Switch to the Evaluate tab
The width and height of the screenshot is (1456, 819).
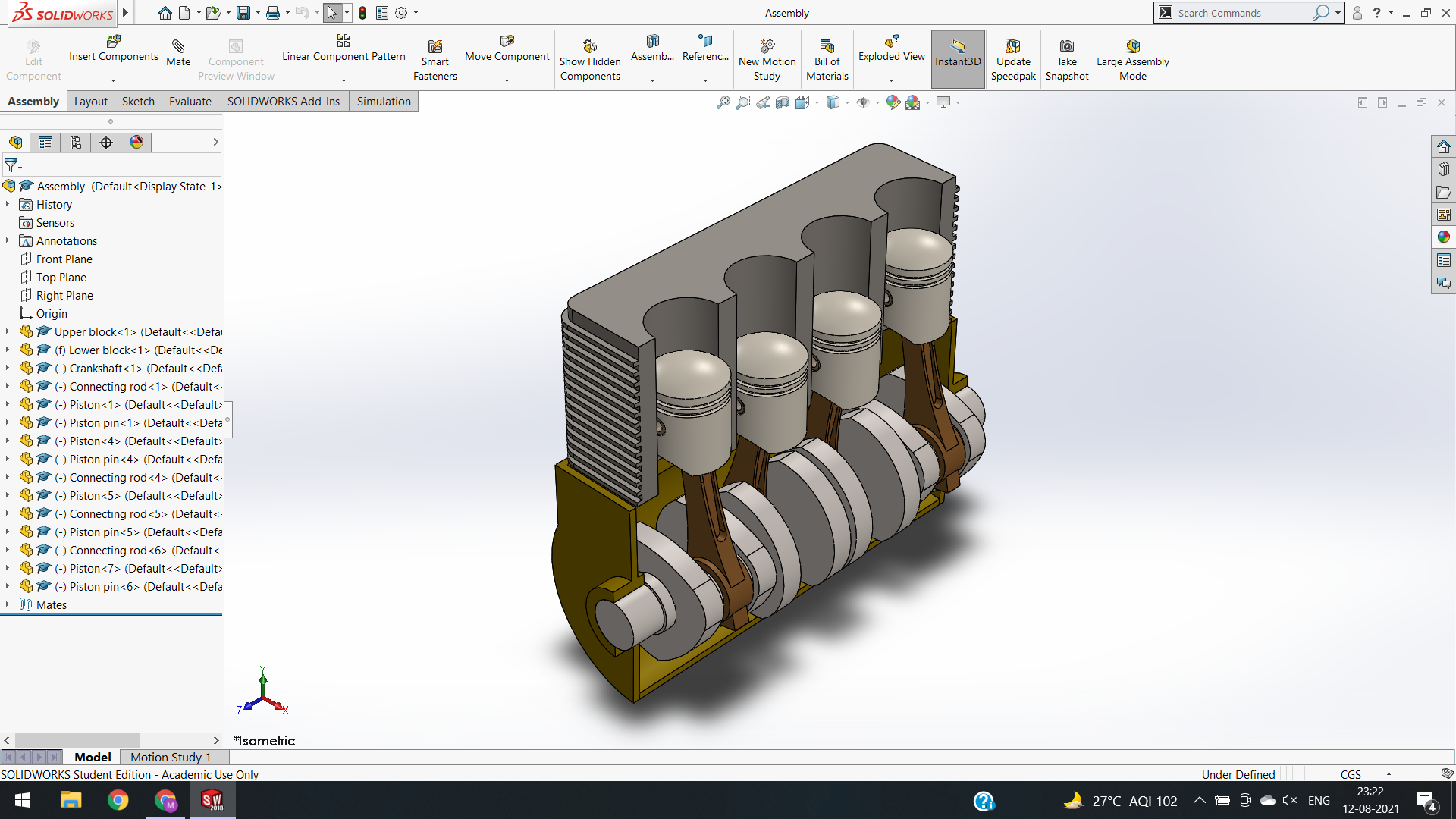coord(190,102)
